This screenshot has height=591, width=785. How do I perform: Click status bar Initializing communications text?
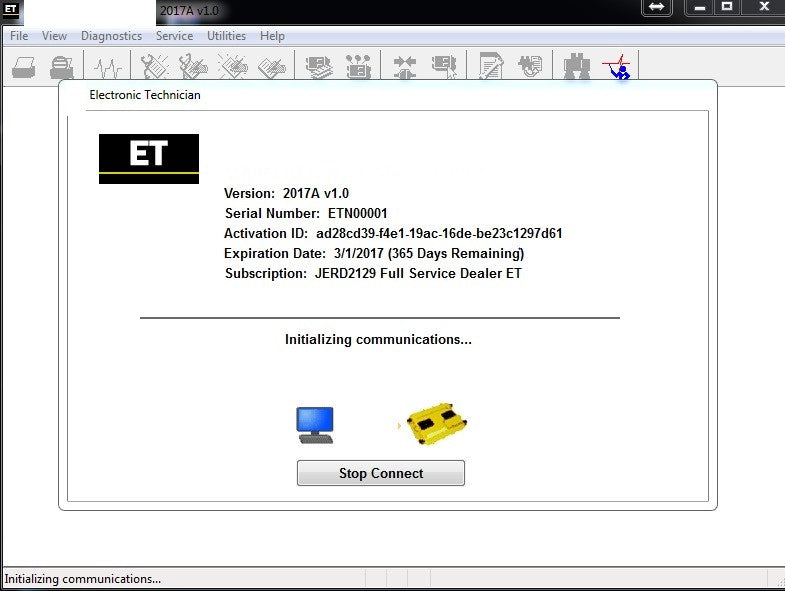click(x=83, y=579)
